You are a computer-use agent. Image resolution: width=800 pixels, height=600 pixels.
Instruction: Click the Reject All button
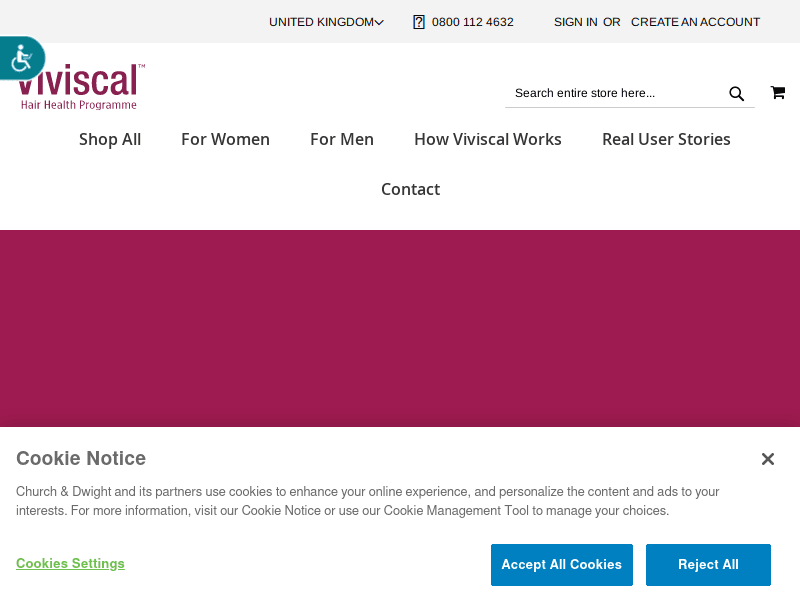[708, 565]
